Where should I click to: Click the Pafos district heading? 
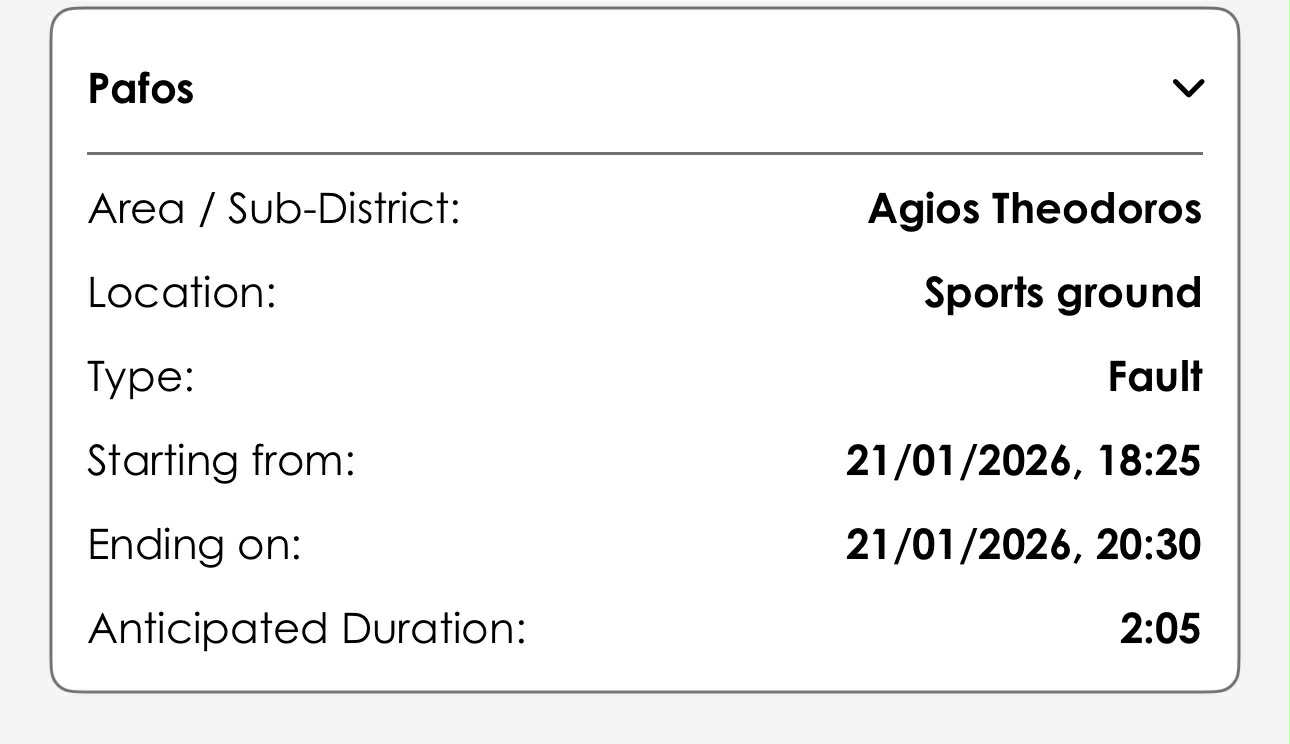pos(141,89)
